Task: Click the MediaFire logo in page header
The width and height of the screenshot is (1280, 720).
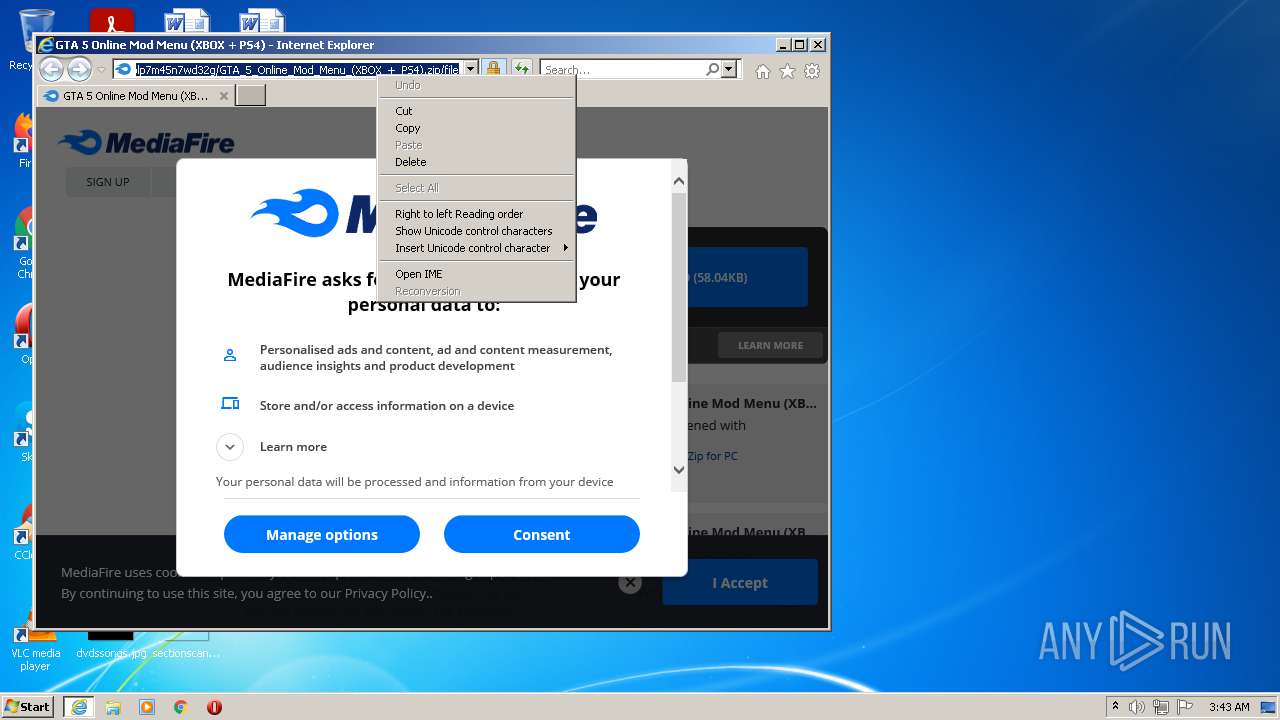Action: tap(146, 143)
